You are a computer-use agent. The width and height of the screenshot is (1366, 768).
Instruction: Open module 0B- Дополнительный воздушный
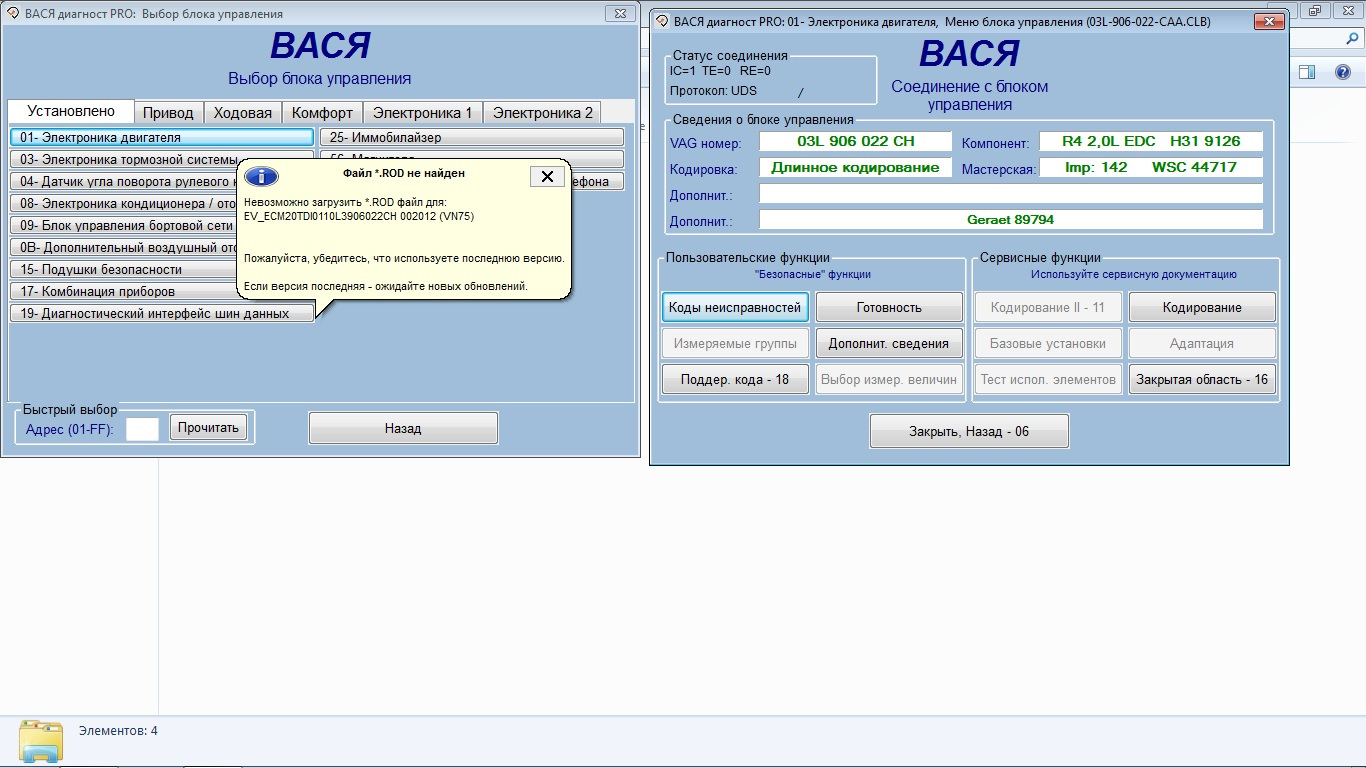coord(124,247)
